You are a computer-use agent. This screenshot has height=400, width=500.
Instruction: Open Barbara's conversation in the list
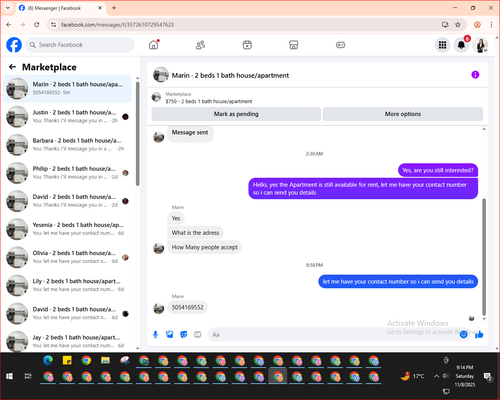[x=68, y=145]
